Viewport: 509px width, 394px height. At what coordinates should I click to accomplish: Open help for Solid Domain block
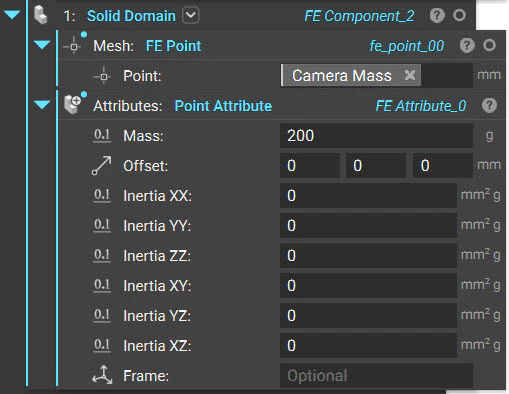(437, 15)
